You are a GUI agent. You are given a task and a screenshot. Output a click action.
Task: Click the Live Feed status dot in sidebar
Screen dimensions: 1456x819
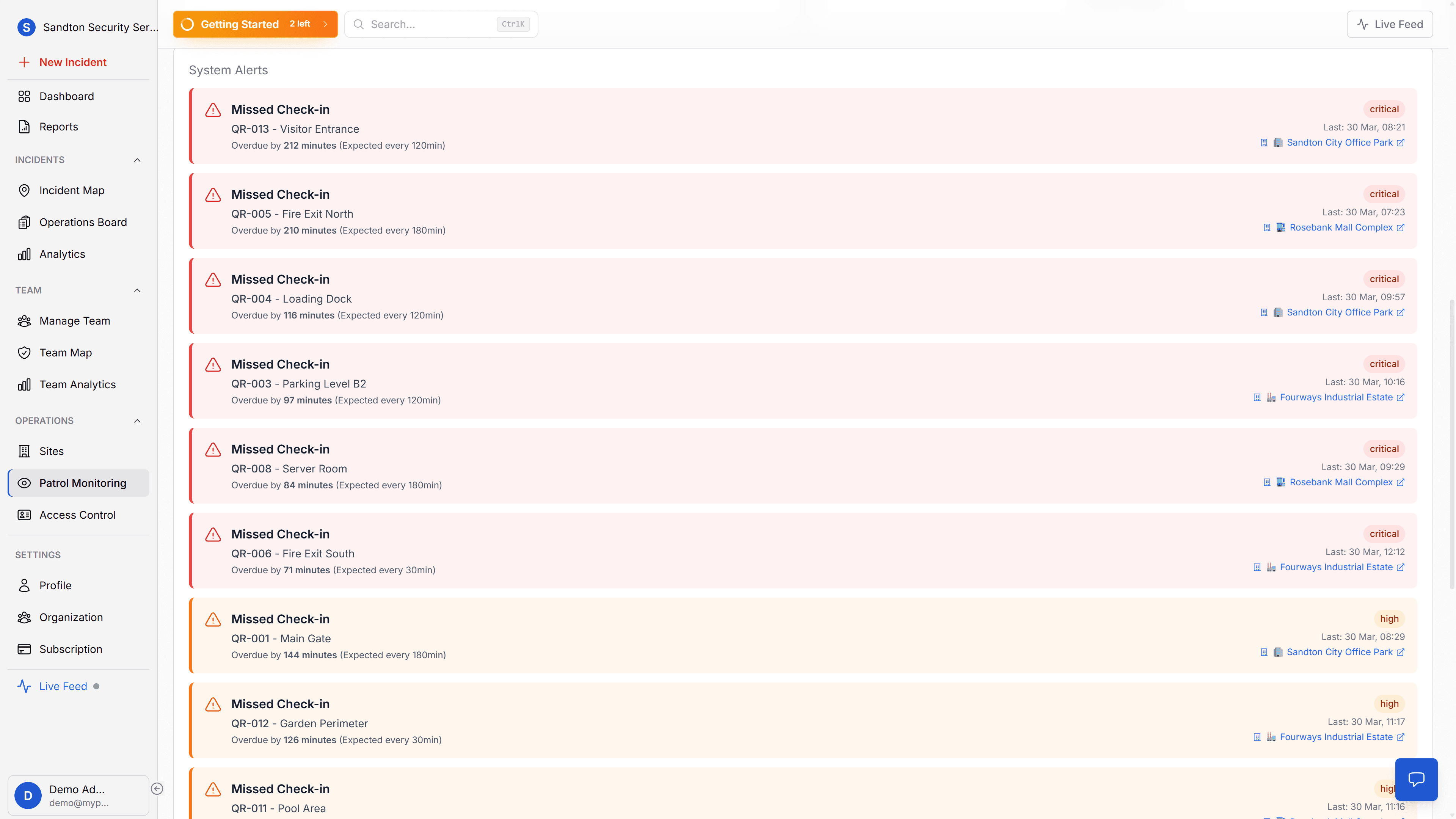[x=96, y=686]
